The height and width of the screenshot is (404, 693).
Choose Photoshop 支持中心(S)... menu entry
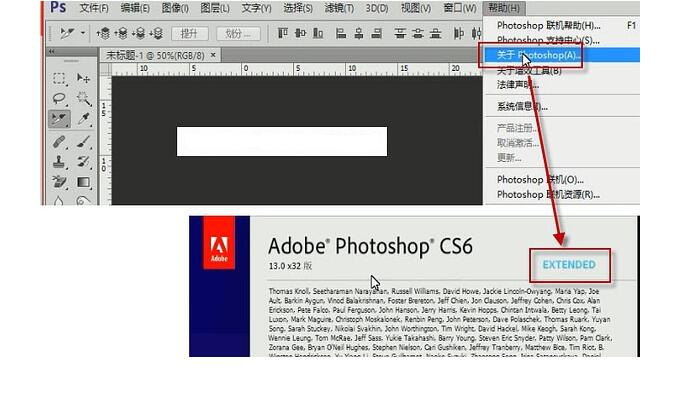click(562, 40)
